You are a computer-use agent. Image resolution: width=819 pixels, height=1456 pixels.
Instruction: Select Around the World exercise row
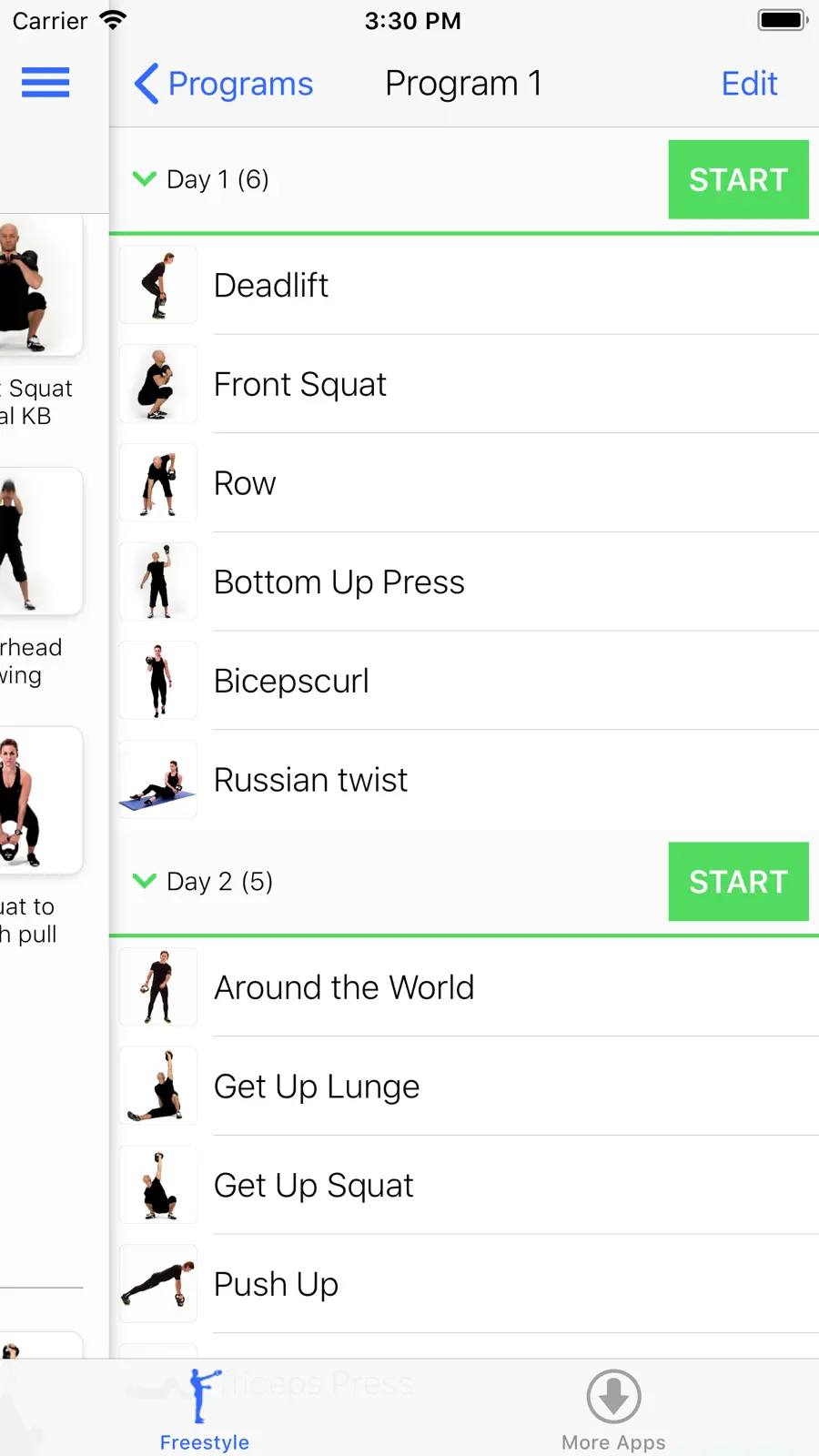pyautogui.click(x=464, y=987)
